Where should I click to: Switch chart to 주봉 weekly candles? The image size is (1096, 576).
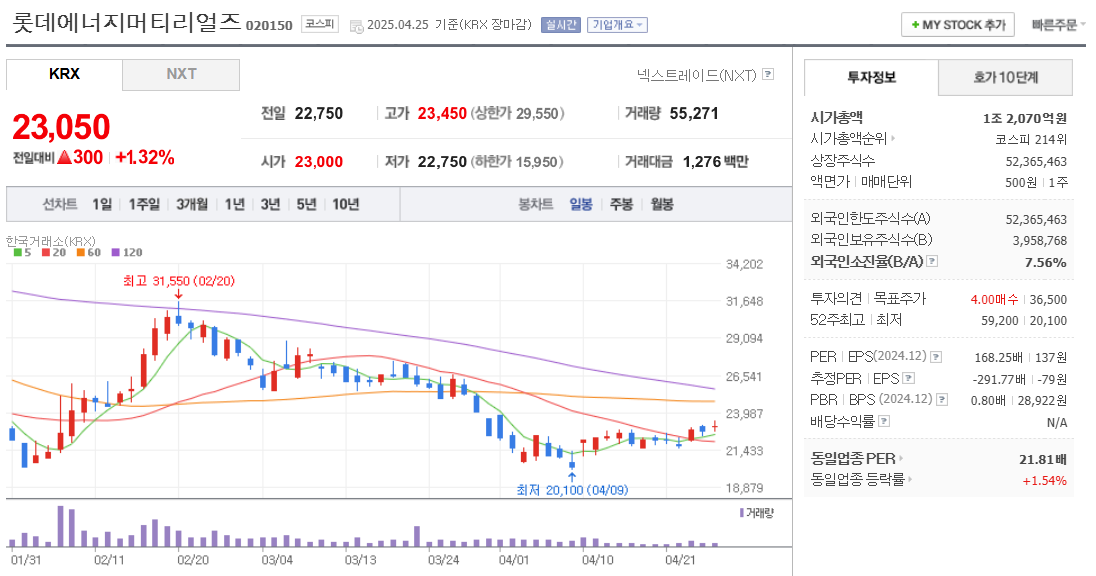point(619,204)
